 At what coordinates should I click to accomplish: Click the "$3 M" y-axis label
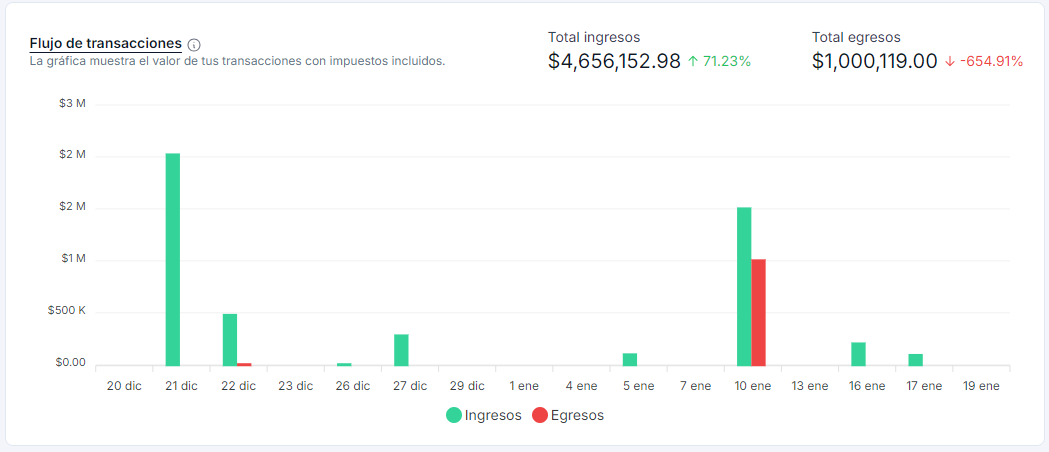click(73, 103)
